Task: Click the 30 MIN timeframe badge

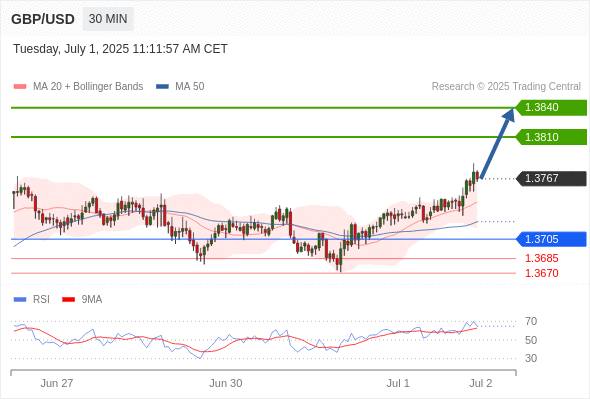Action: pos(108,19)
